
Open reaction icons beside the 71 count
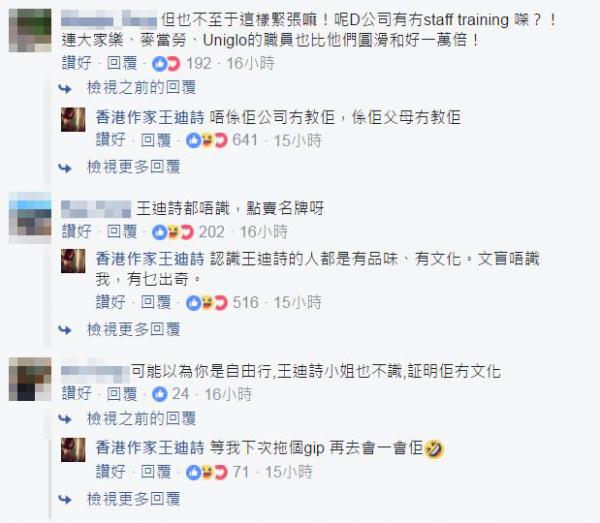click(x=207, y=472)
